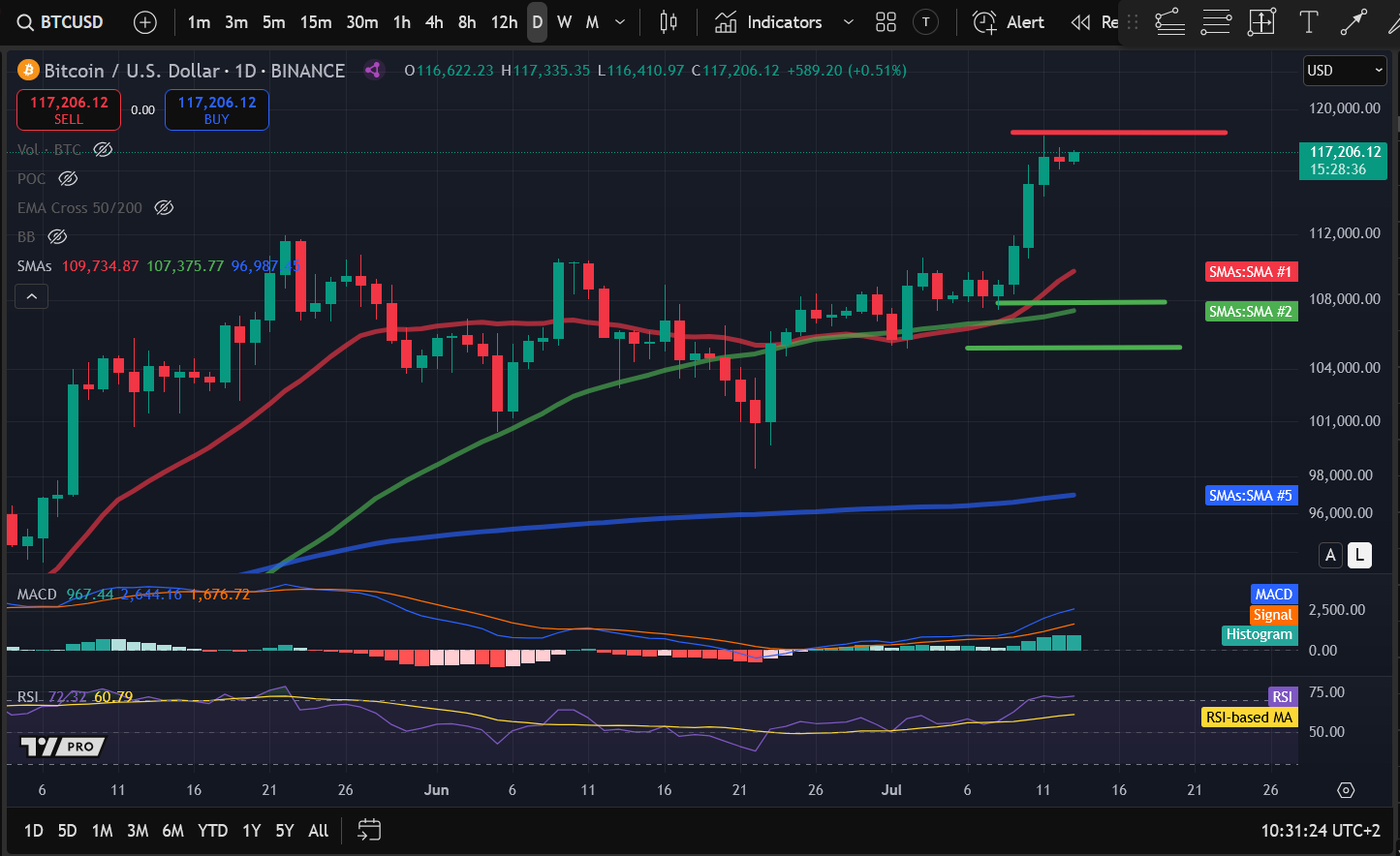
Task: Click the SMAs:SMA #5 blue label
Action: coord(1251,496)
